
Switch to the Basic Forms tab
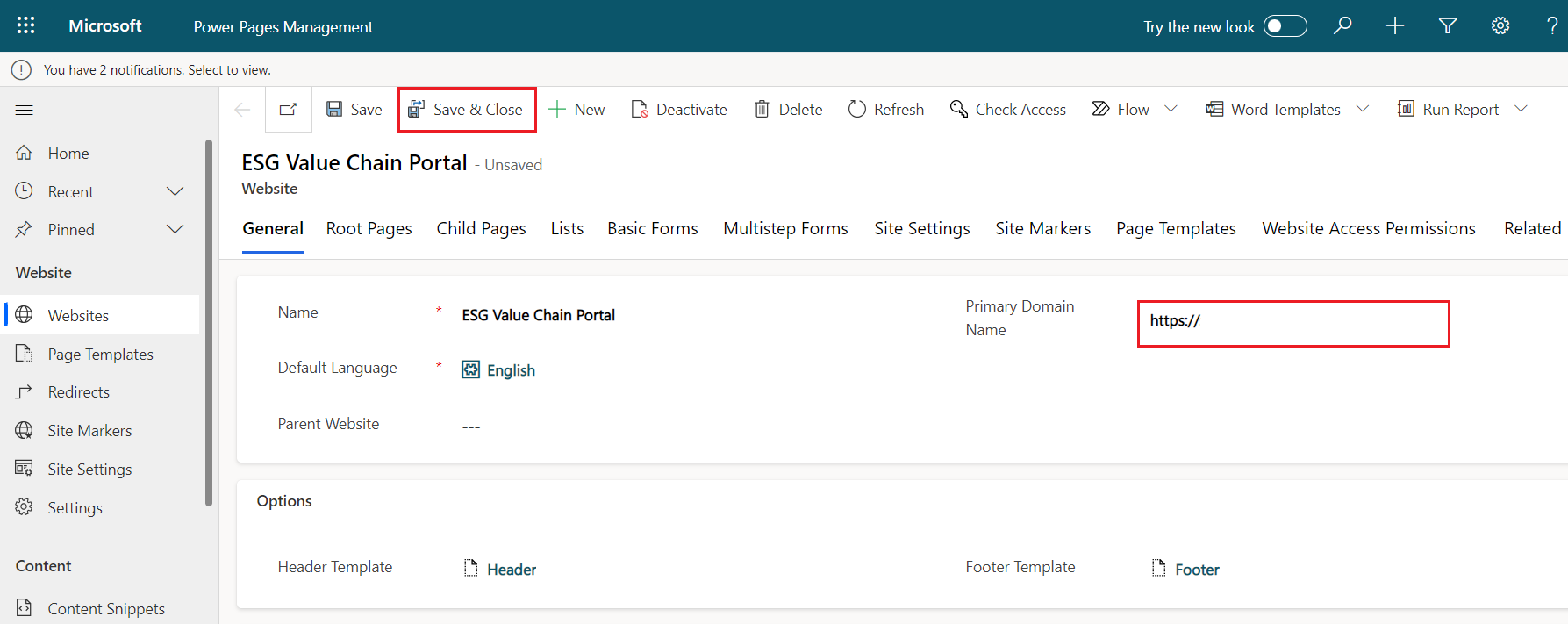point(653,228)
